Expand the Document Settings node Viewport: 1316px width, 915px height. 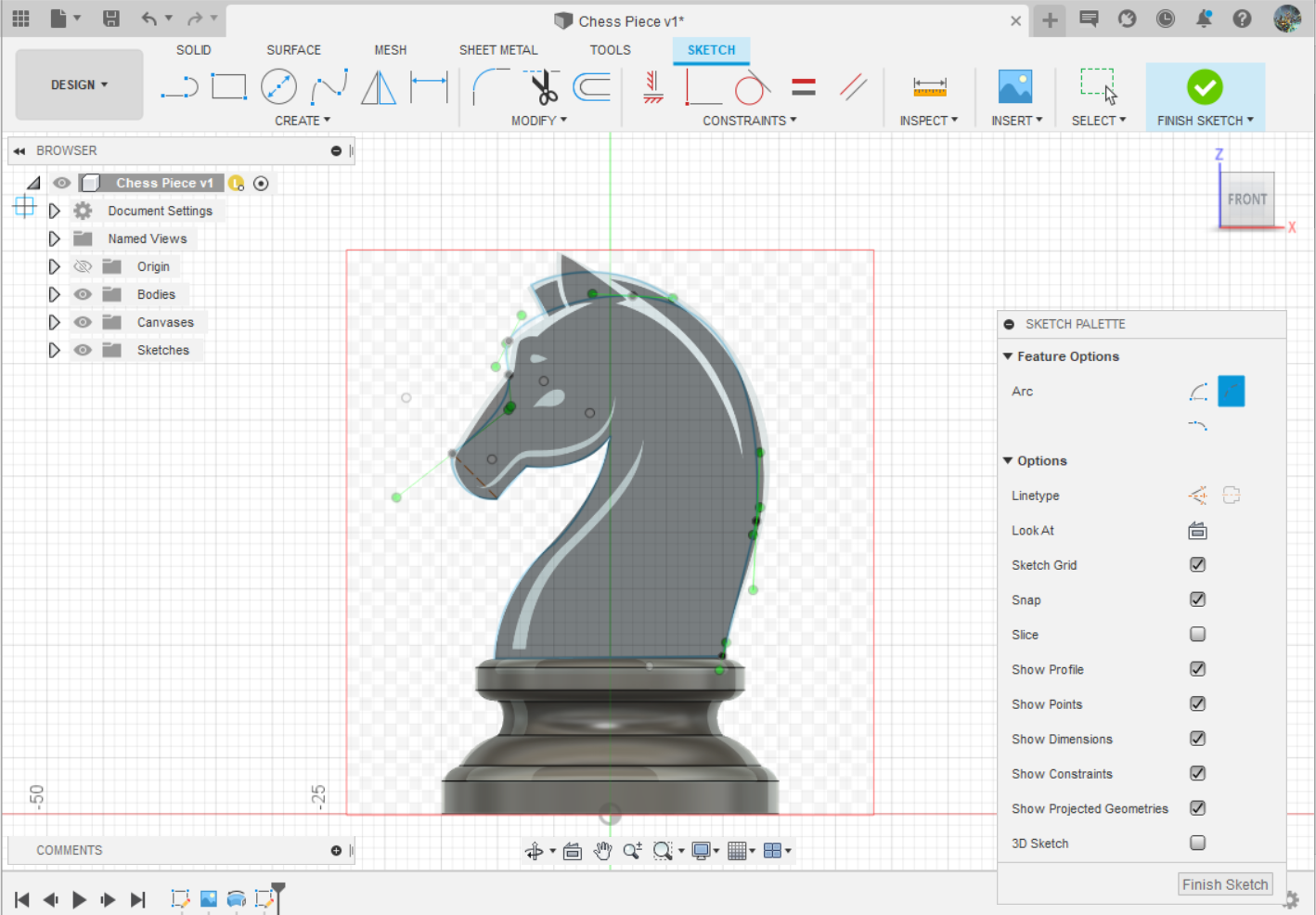pos(54,211)
